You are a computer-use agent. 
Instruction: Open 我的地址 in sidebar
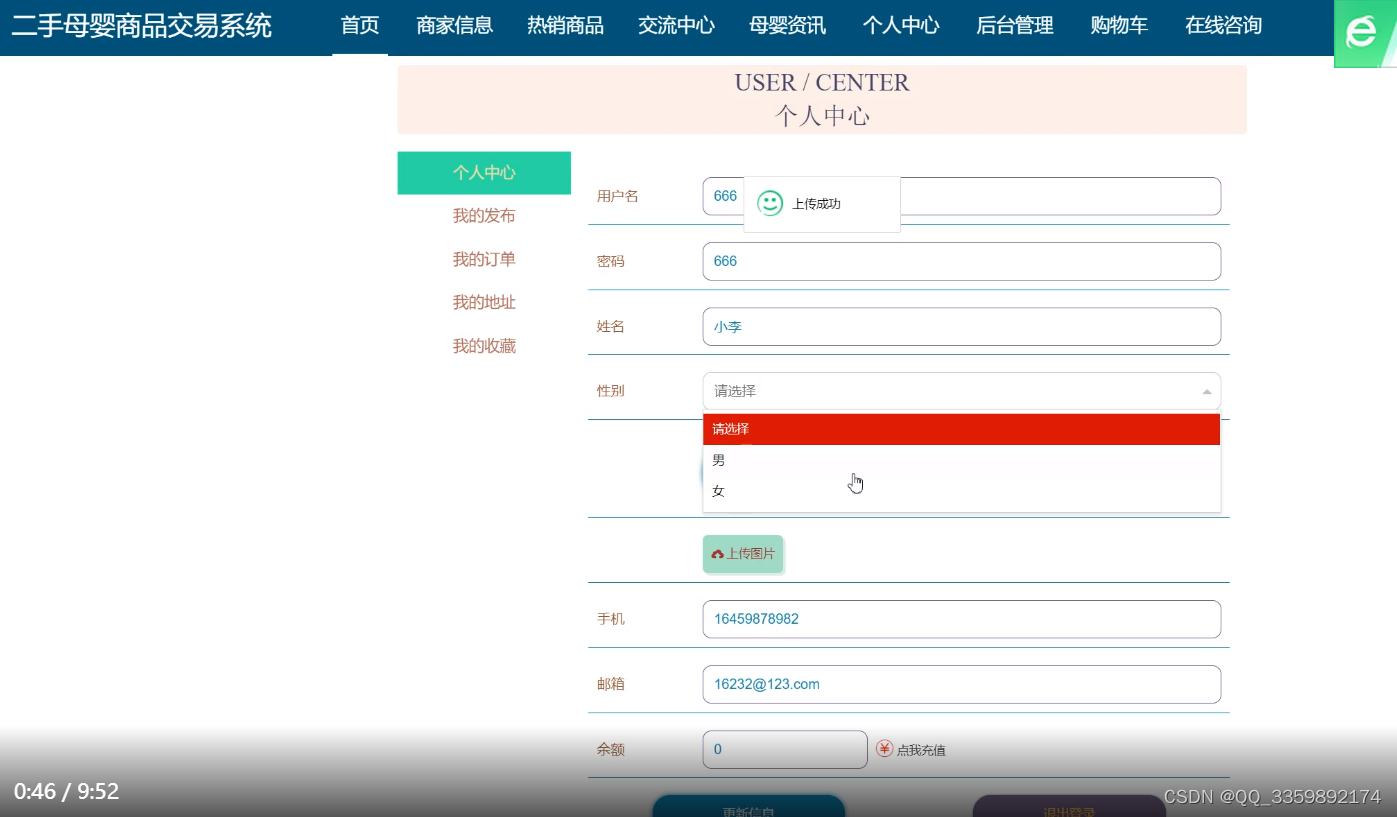(484, 303)
